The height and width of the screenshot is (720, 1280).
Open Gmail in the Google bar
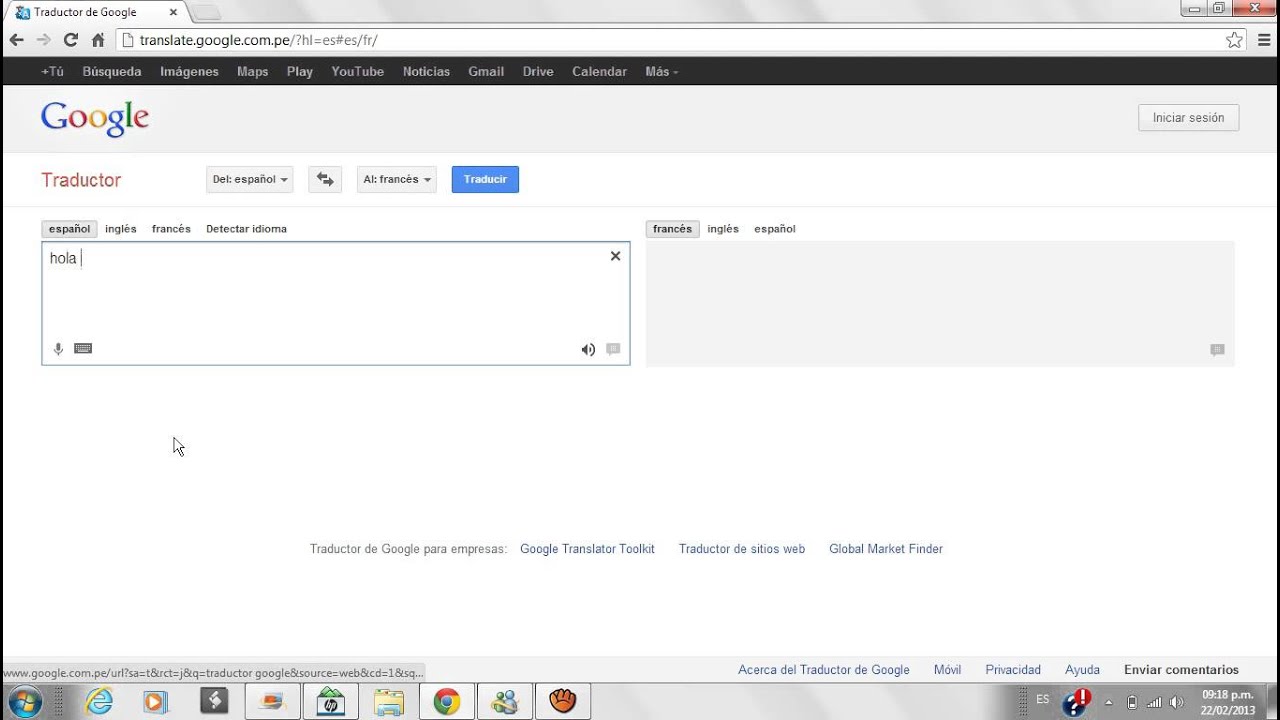pos(486,72)
